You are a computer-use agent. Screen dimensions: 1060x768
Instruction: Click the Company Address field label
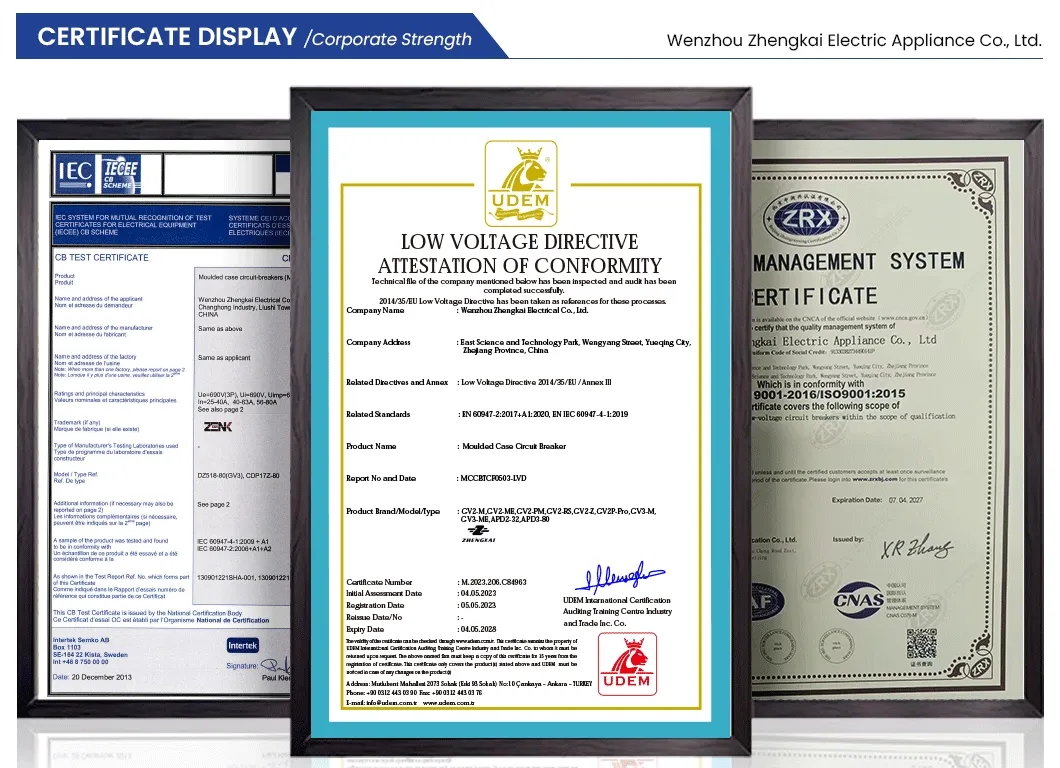pyautogui.click(x=378, y=342)
